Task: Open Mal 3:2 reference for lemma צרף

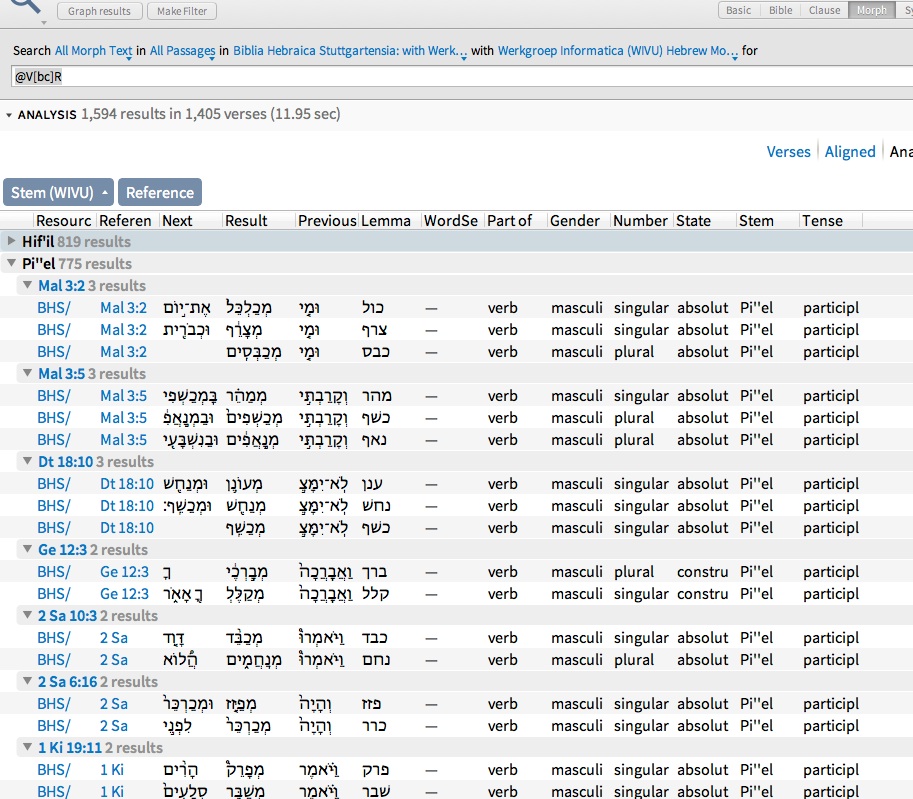Action: point(123,330)
